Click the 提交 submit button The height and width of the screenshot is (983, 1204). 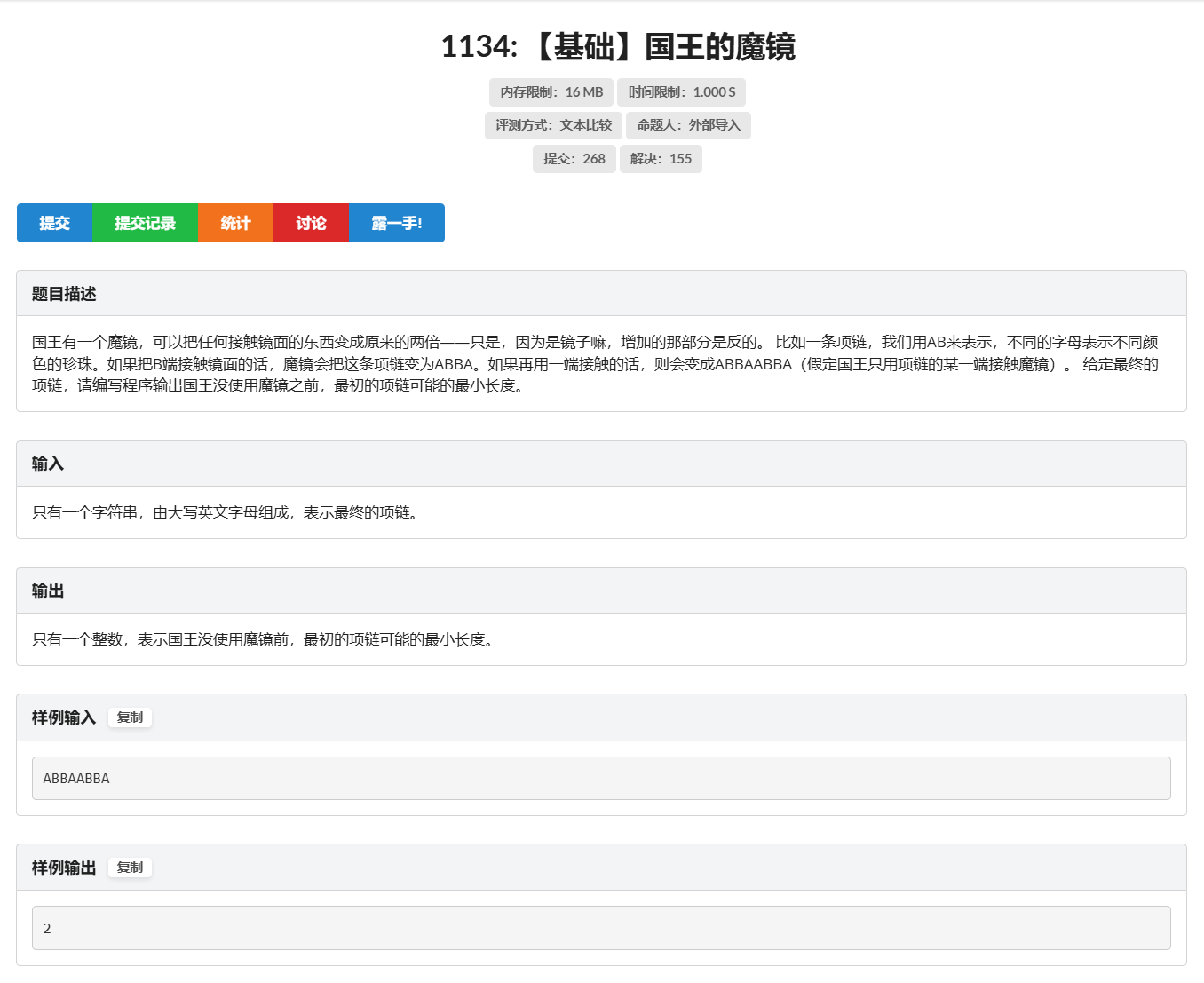[x=54, y=223]
